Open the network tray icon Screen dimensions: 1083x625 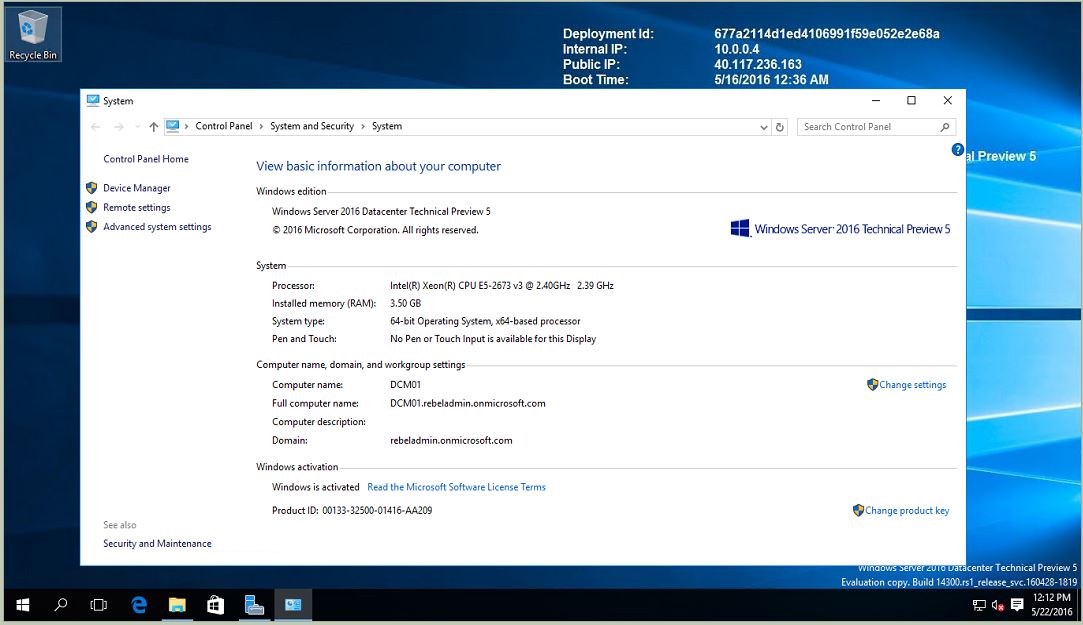[979, 606]
